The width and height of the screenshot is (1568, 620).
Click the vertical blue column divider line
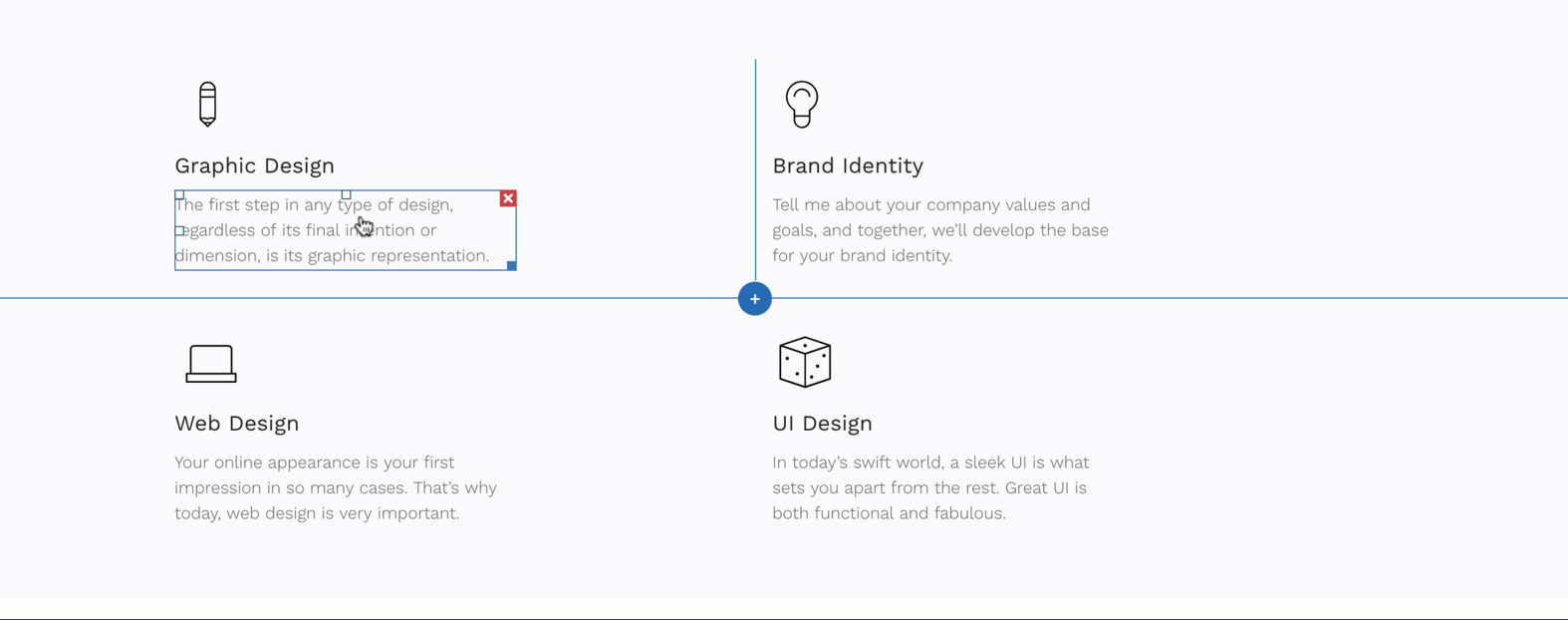[755, 169]
